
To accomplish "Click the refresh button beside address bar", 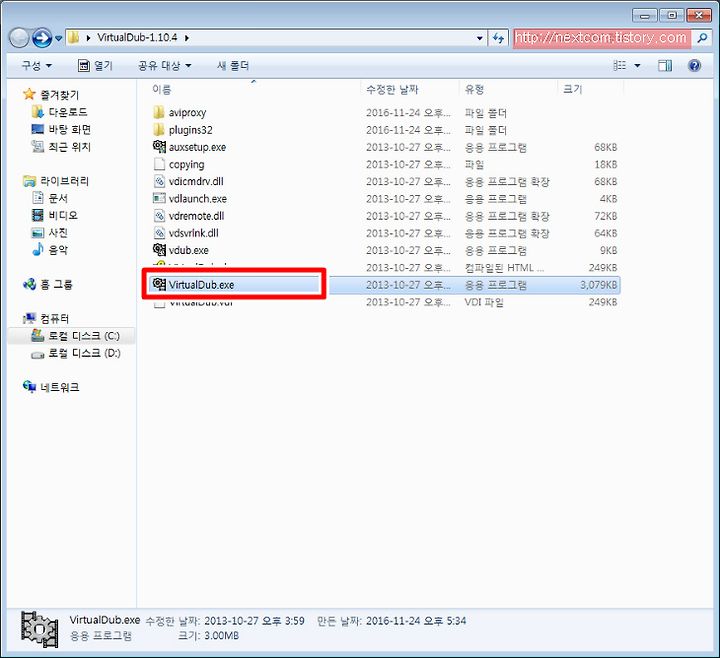I will pos(498,38).
